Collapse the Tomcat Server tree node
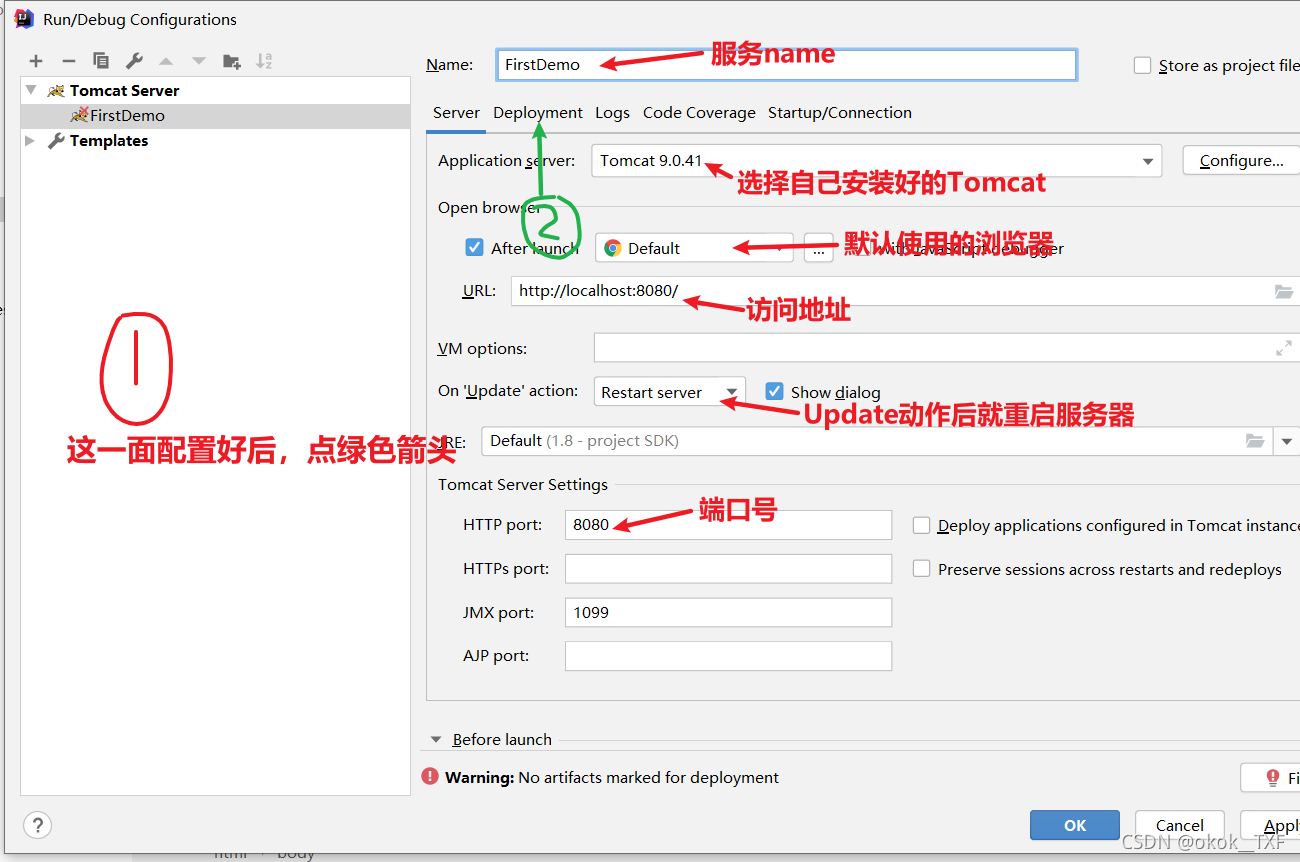Viewport: 1300px width, 862px height. 31,90
